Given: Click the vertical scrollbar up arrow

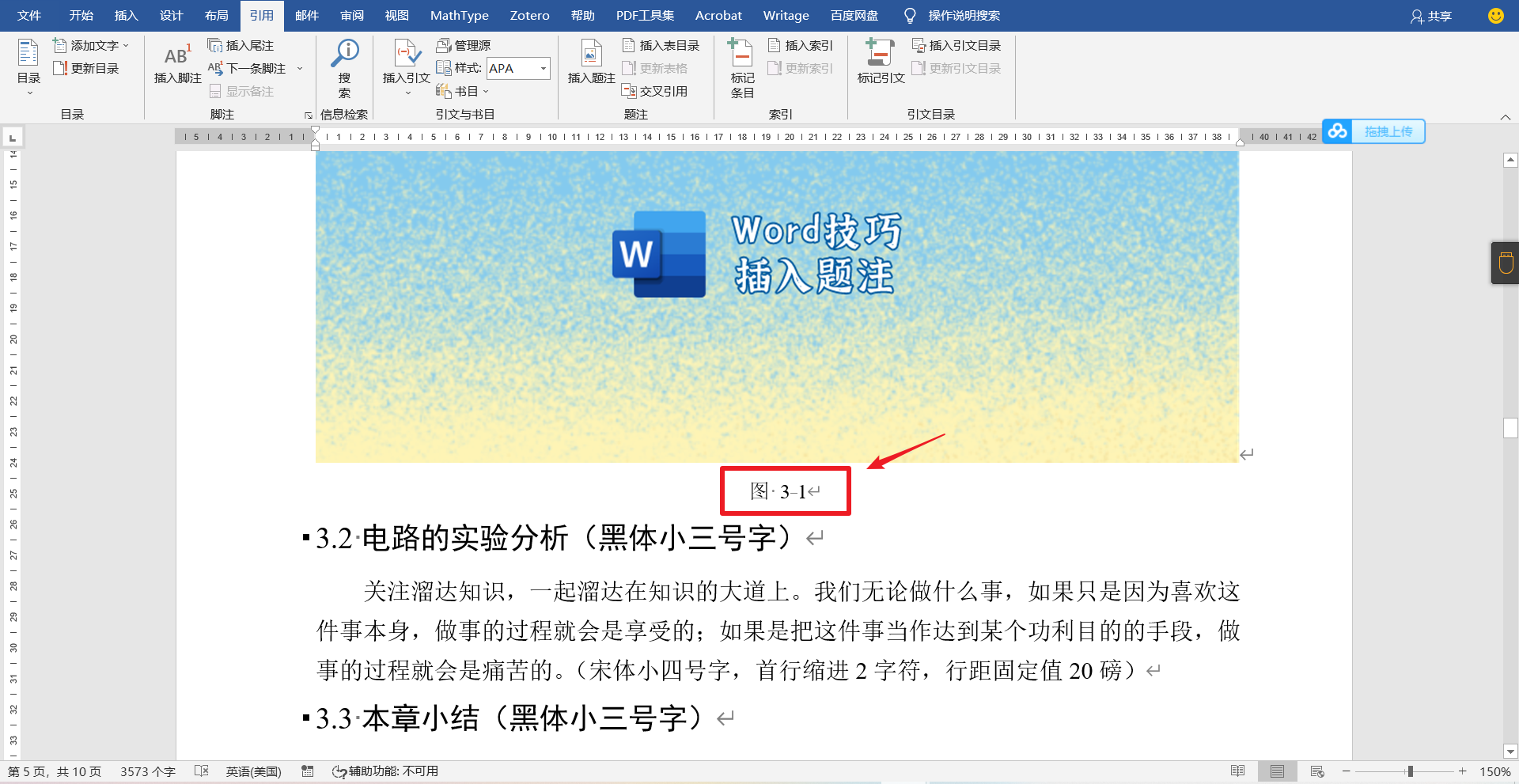Looking at the screenshot, I should pos(1510,161).
